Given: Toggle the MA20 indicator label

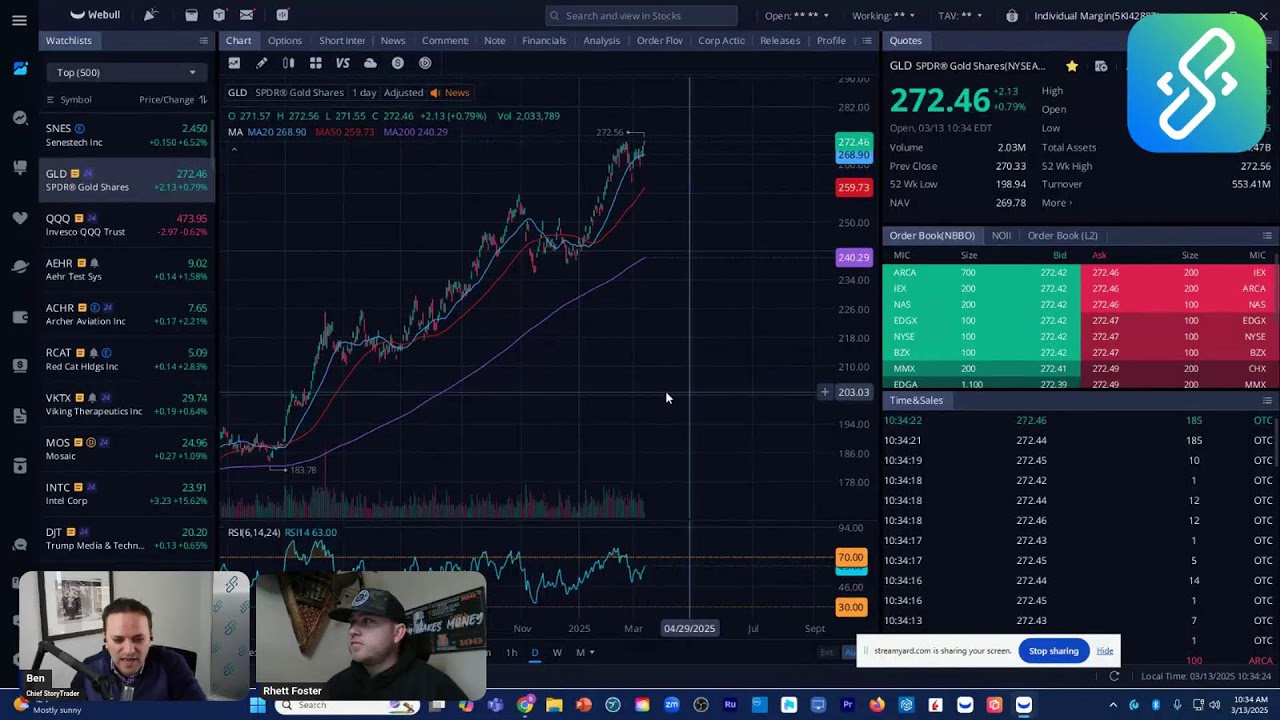Looking at the screenshot, I should click(x=277, y=132).
